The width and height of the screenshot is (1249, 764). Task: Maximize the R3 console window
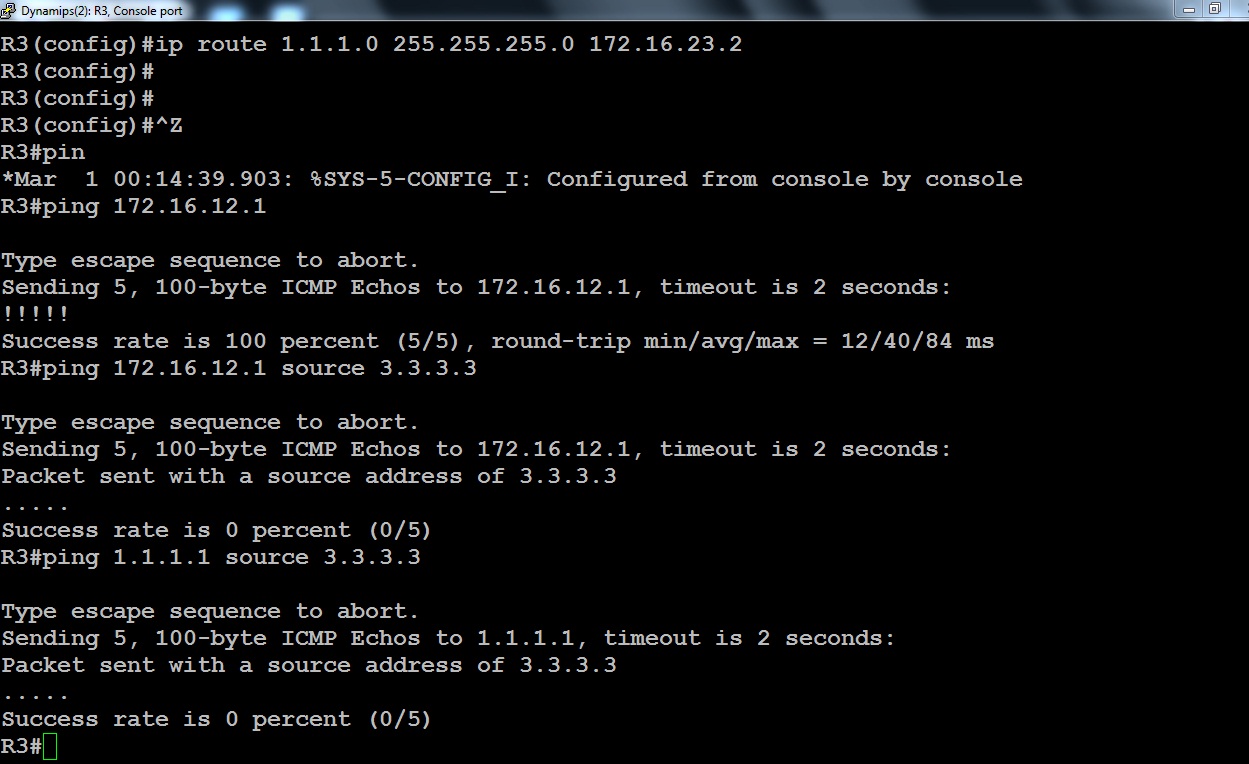(x=1215, y=9)
